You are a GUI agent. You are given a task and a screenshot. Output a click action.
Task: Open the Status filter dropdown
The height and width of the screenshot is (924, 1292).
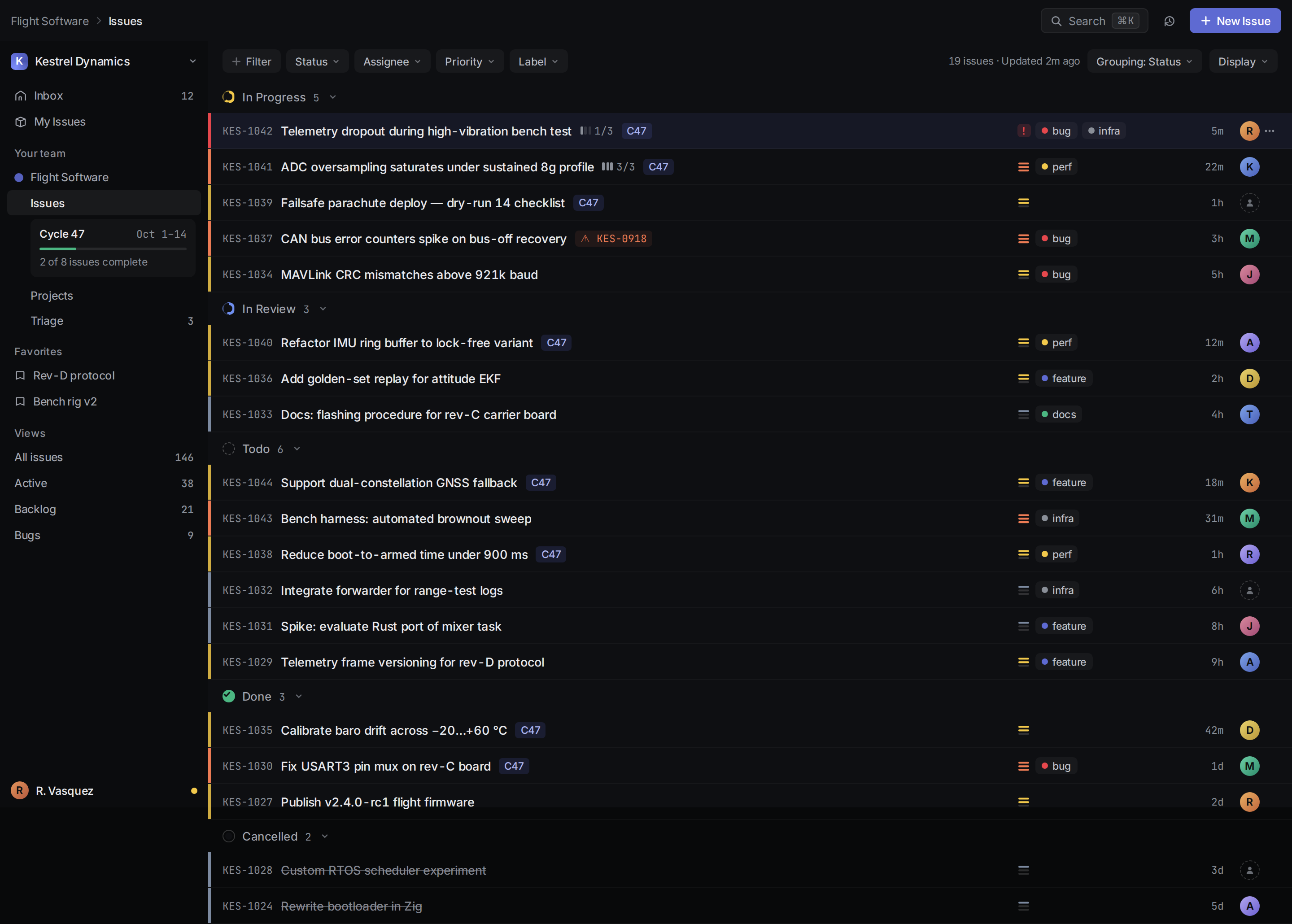point(317,61)
